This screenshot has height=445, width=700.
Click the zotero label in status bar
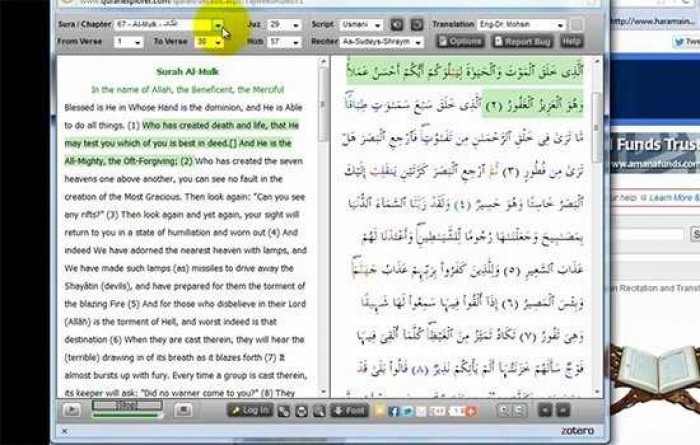coord(577,431)
